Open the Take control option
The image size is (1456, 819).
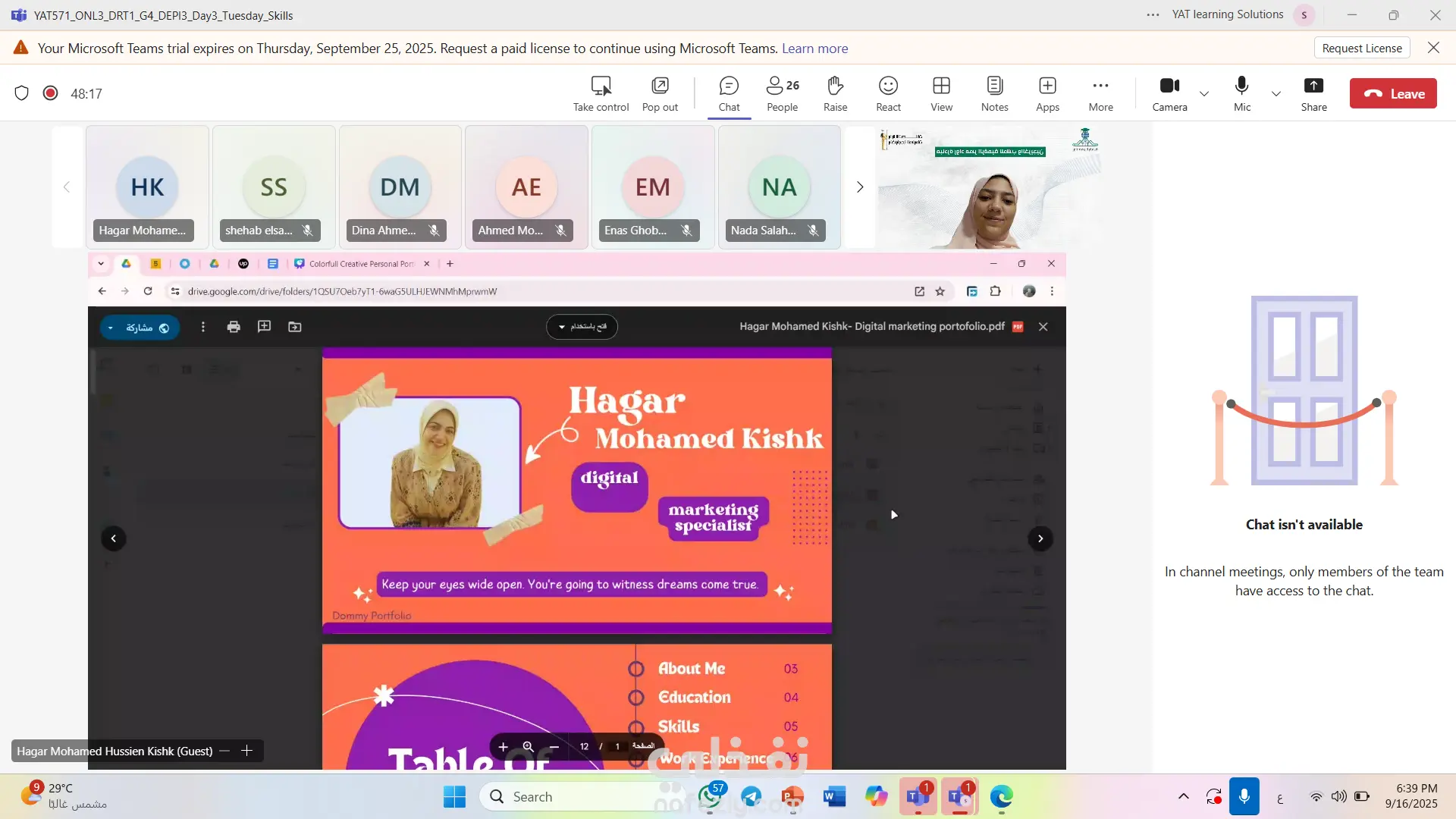pos(601,93)
